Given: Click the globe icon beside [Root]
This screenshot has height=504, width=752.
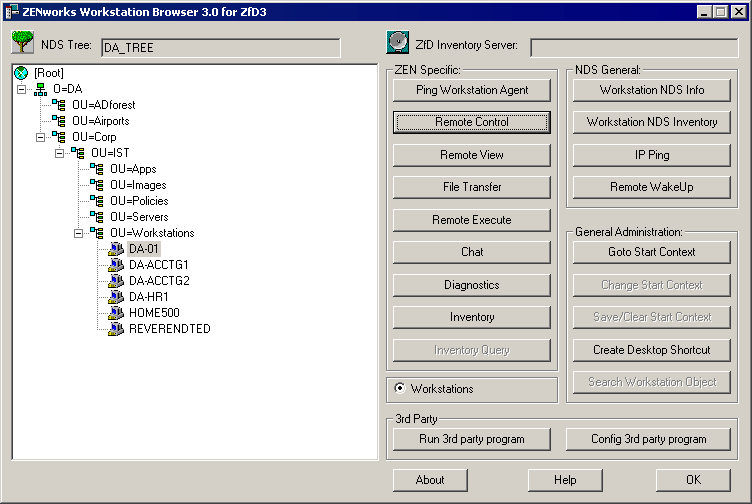Looking at the screenshot, I should point(21,73).
